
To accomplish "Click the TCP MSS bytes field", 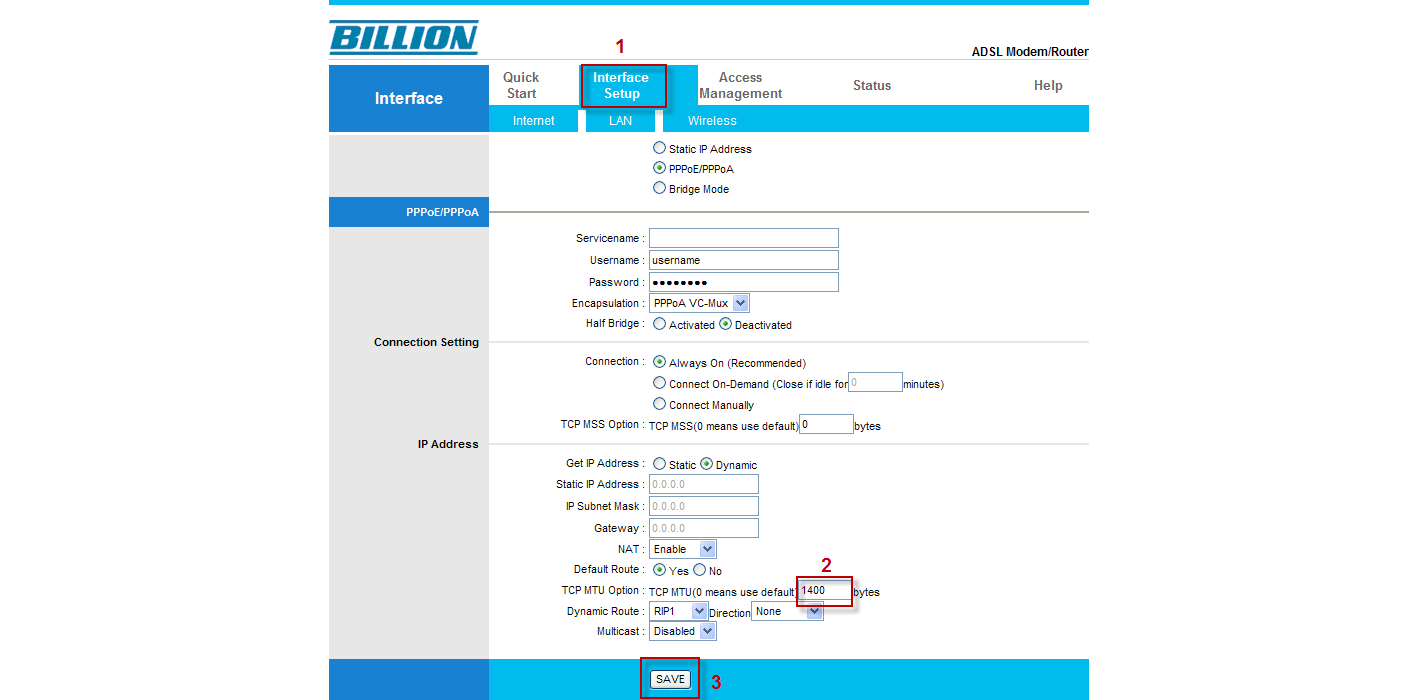I will coord(826,424).
